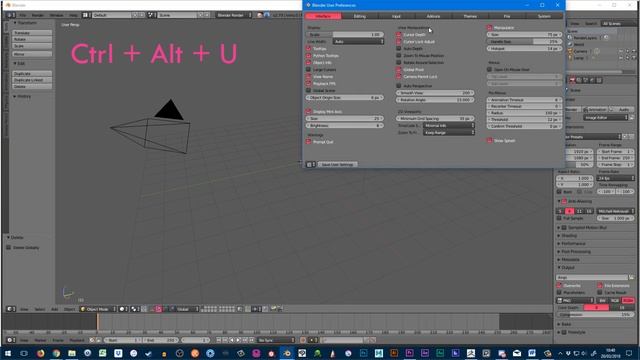This screenshot has height=360, width=640.
Task: Open the Keep Range zoom dropdown
Action: click(449, 133)
